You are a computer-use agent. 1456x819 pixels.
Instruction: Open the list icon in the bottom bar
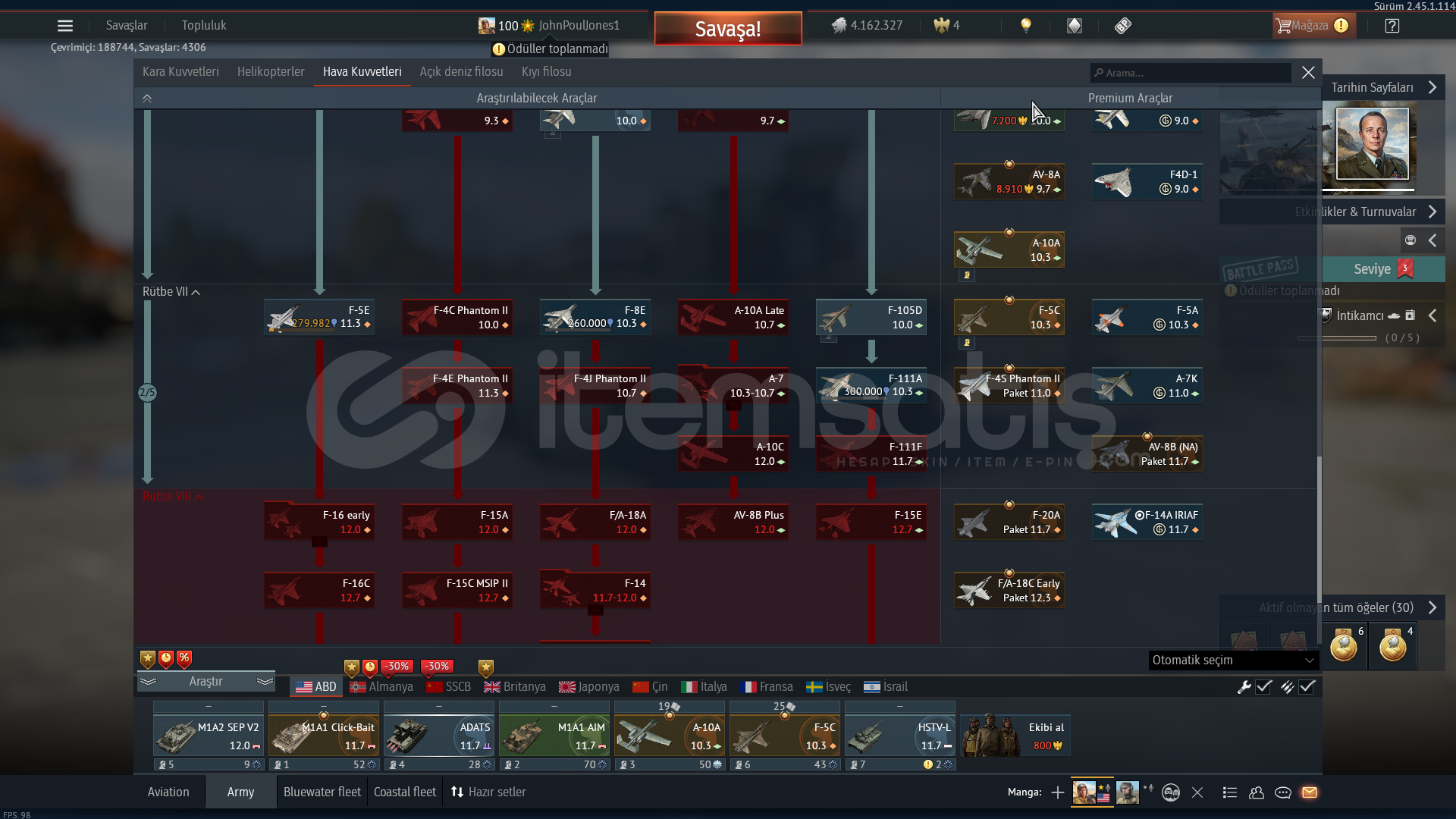coord(1230,792)
